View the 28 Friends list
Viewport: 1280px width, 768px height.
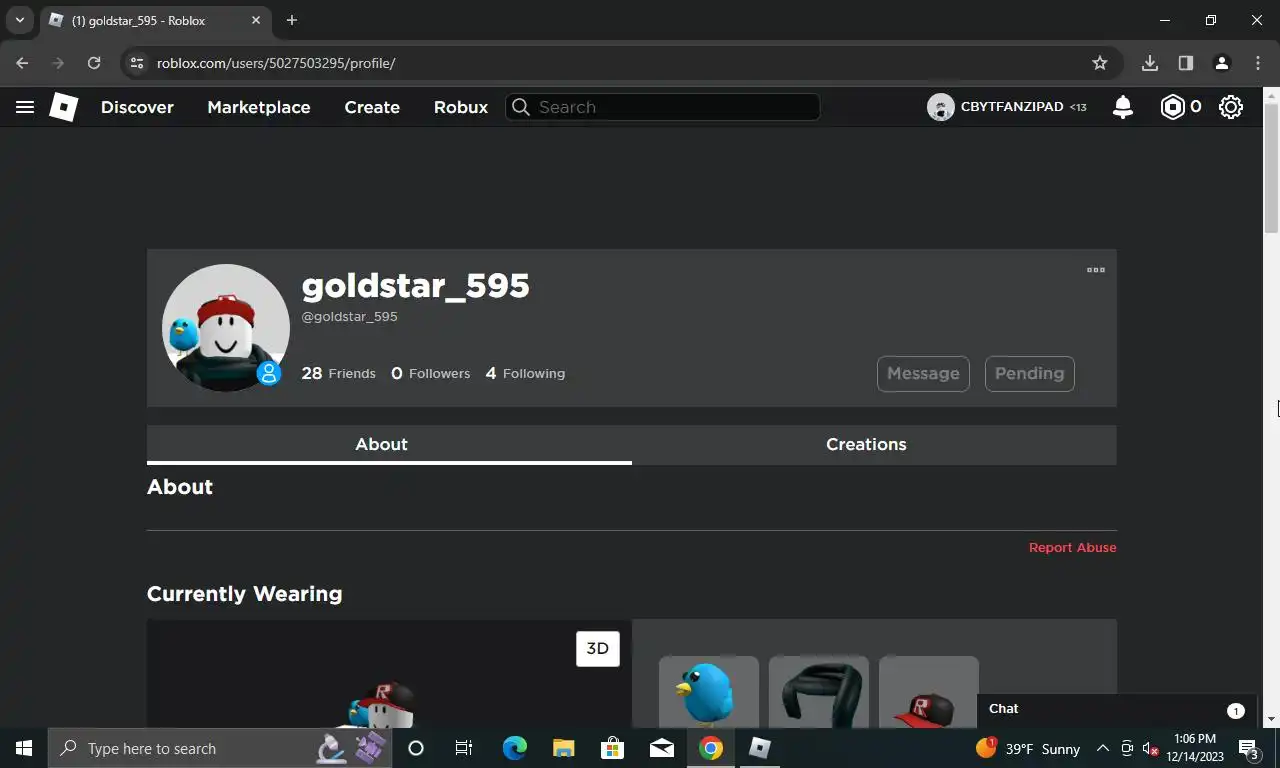(338, 373)
